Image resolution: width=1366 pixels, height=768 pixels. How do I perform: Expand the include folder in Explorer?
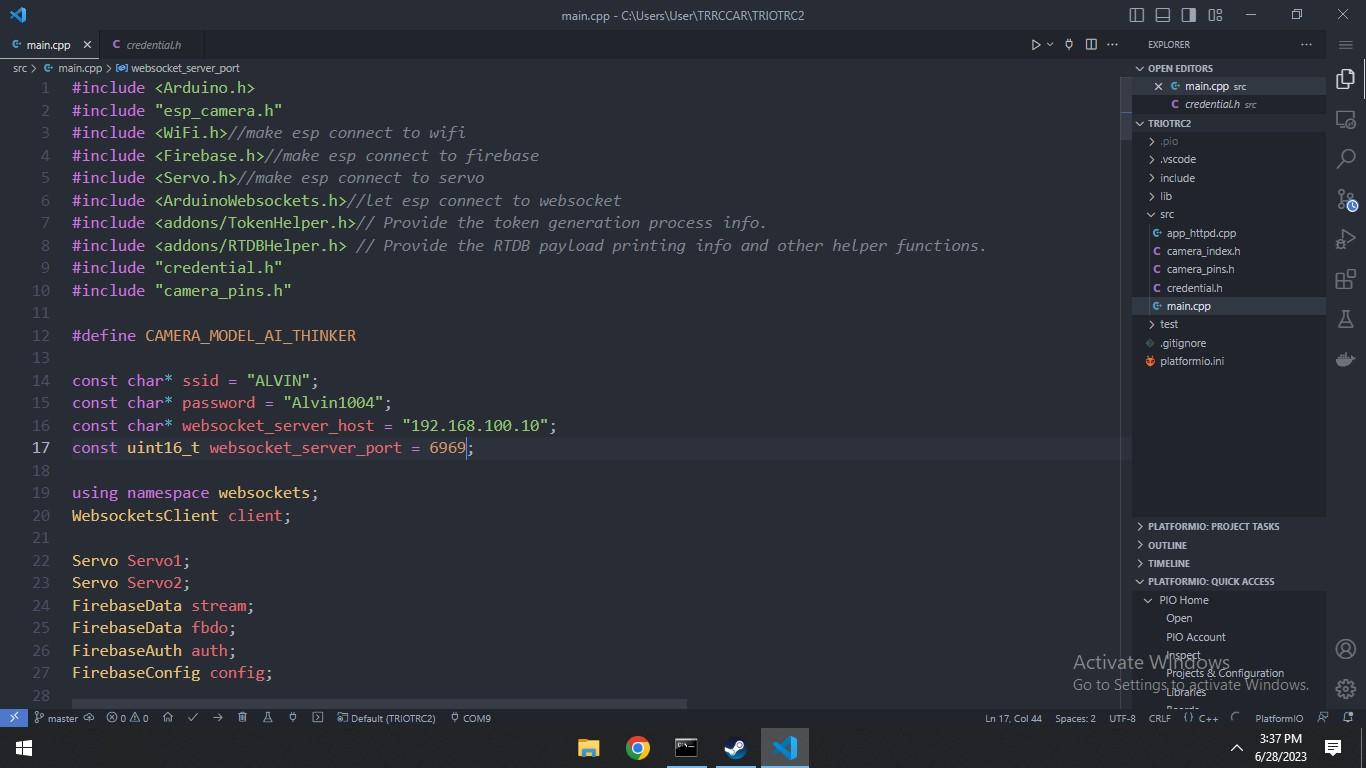(x=1177, y=178)
